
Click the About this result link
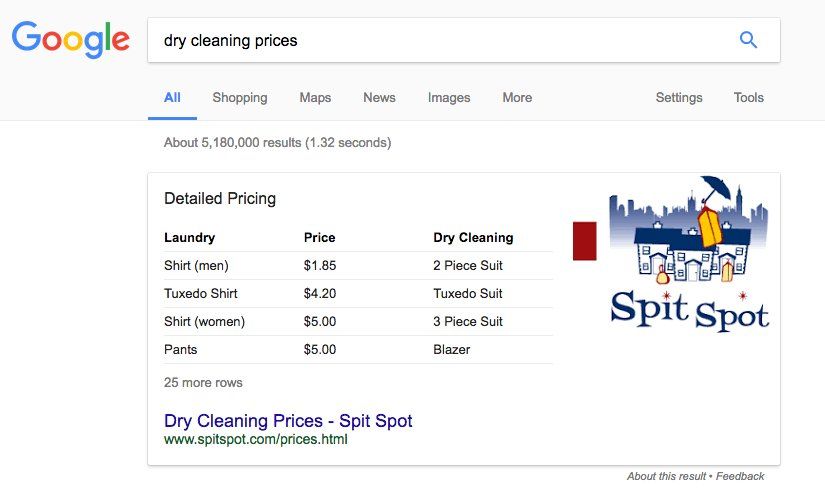(x=666, y=476)
